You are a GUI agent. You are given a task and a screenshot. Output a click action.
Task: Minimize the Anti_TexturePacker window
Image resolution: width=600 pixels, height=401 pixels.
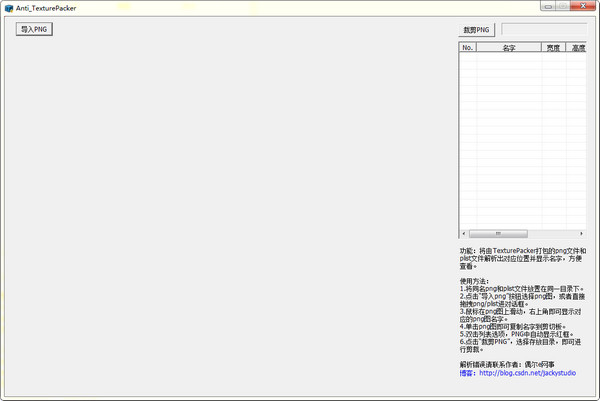click(548, 6)
